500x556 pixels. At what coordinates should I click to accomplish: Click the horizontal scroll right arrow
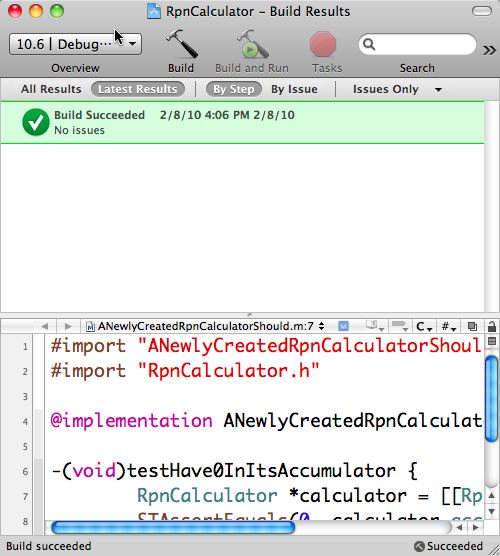(x=476, y=528)
